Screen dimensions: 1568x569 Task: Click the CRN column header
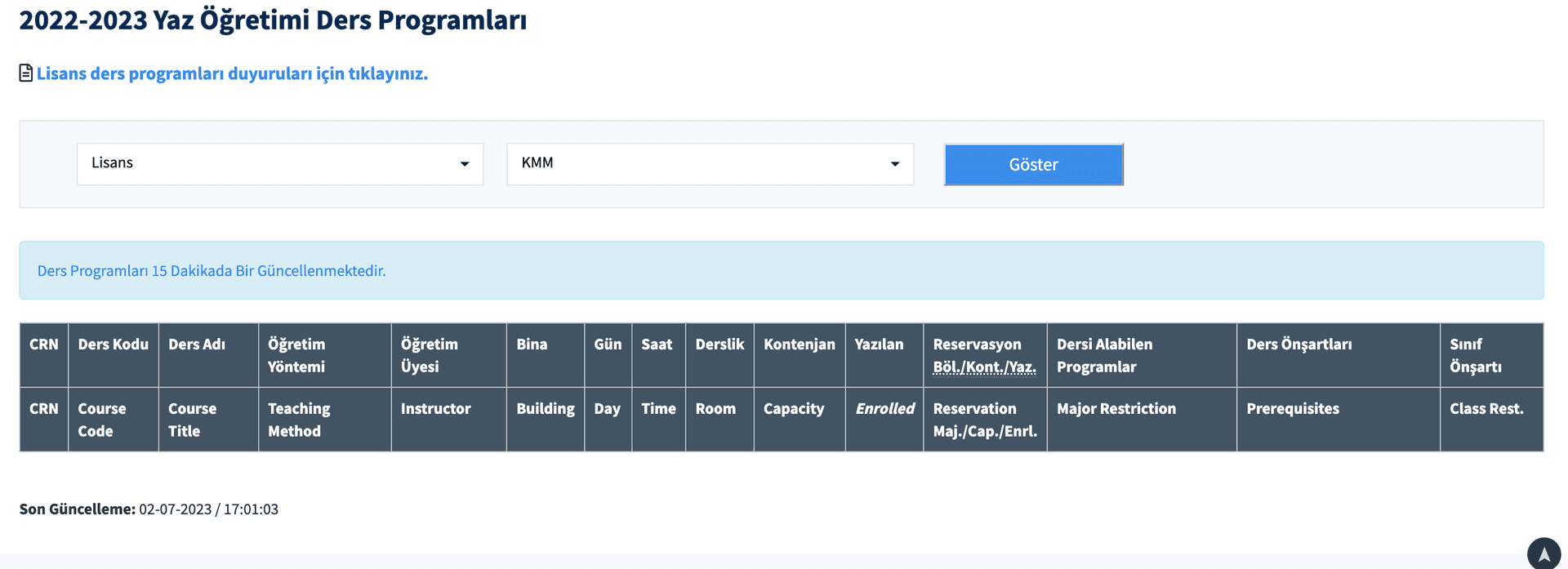click(44, 345)
